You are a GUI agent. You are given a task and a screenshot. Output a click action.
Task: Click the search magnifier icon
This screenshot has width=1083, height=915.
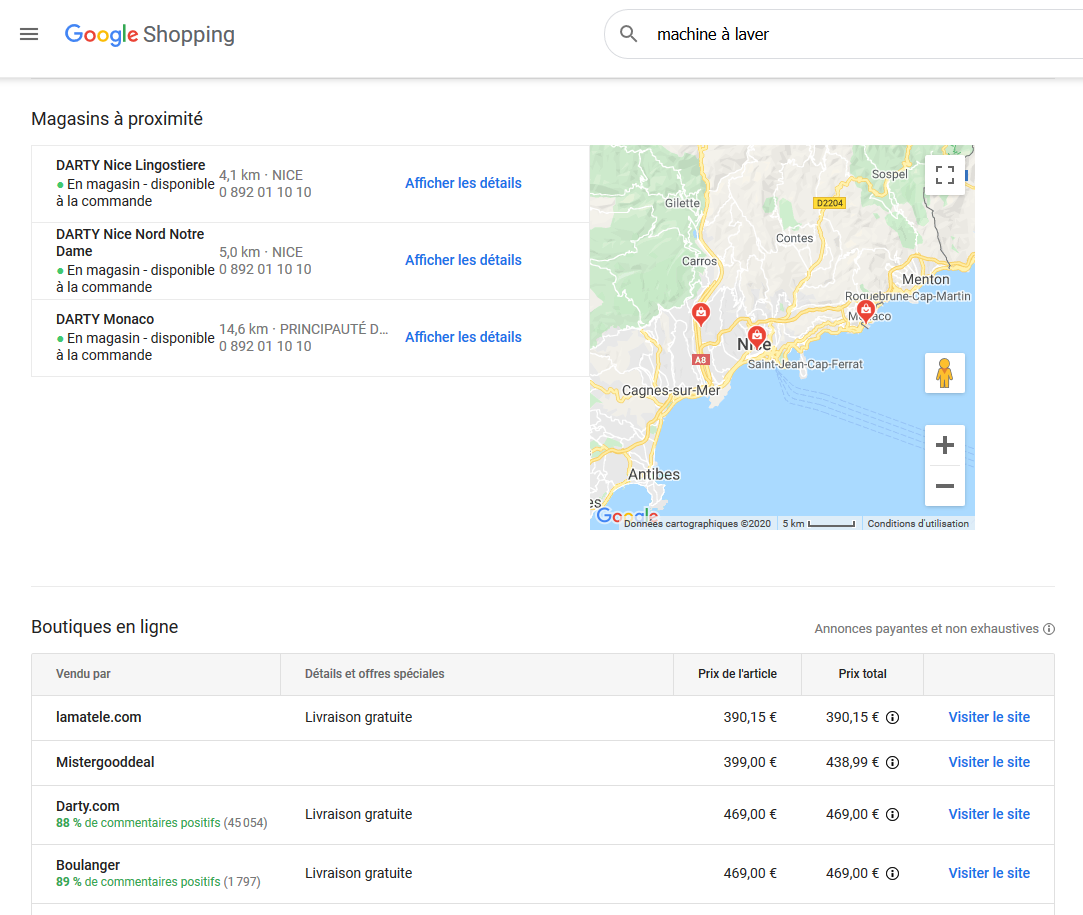pyautogui.click(x=628, y=34)
